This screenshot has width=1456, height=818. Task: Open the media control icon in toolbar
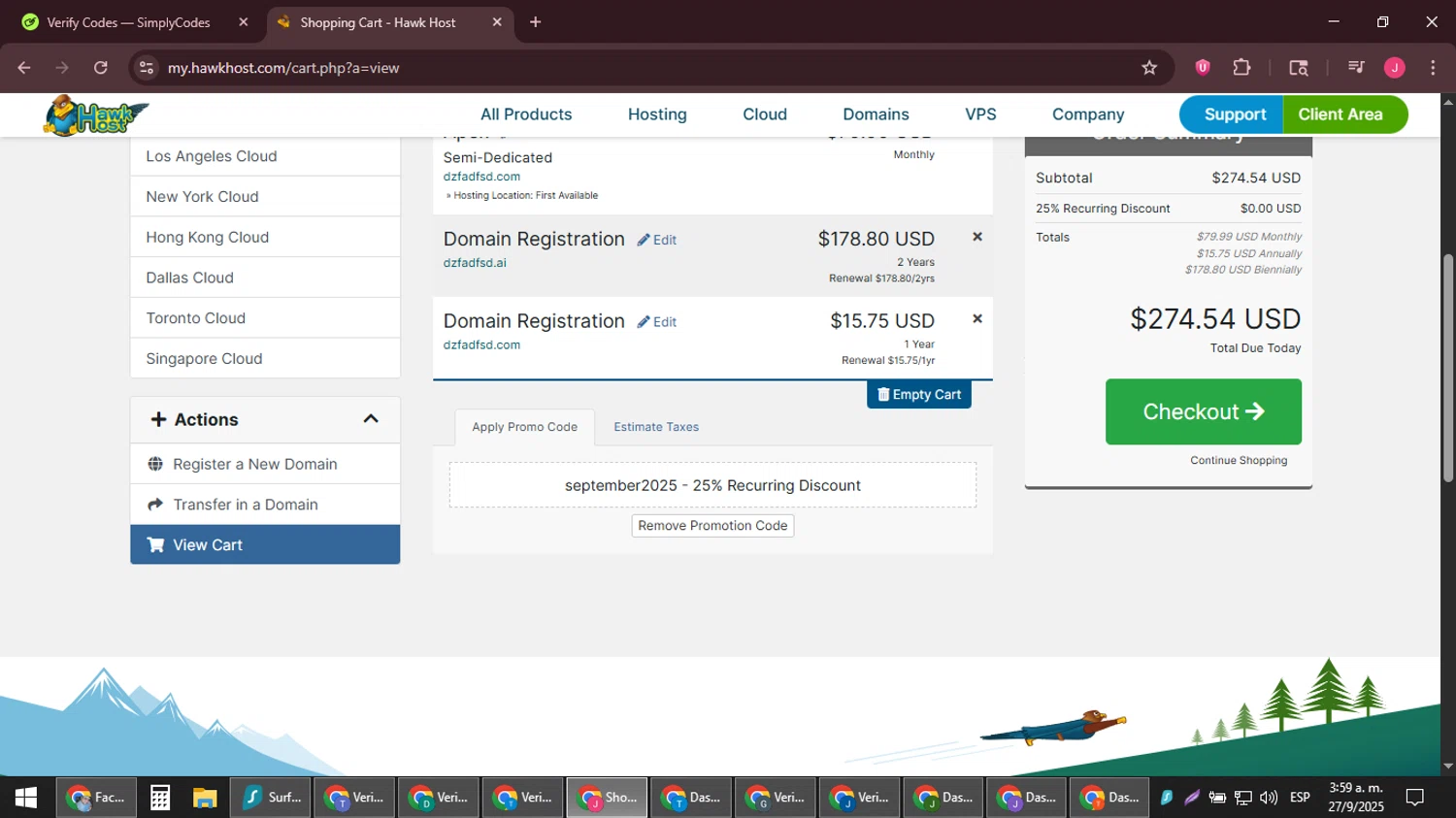click(1356, 68)
